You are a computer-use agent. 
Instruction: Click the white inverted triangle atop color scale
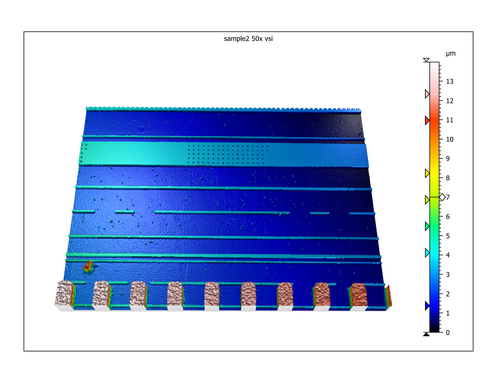(426, 60)
